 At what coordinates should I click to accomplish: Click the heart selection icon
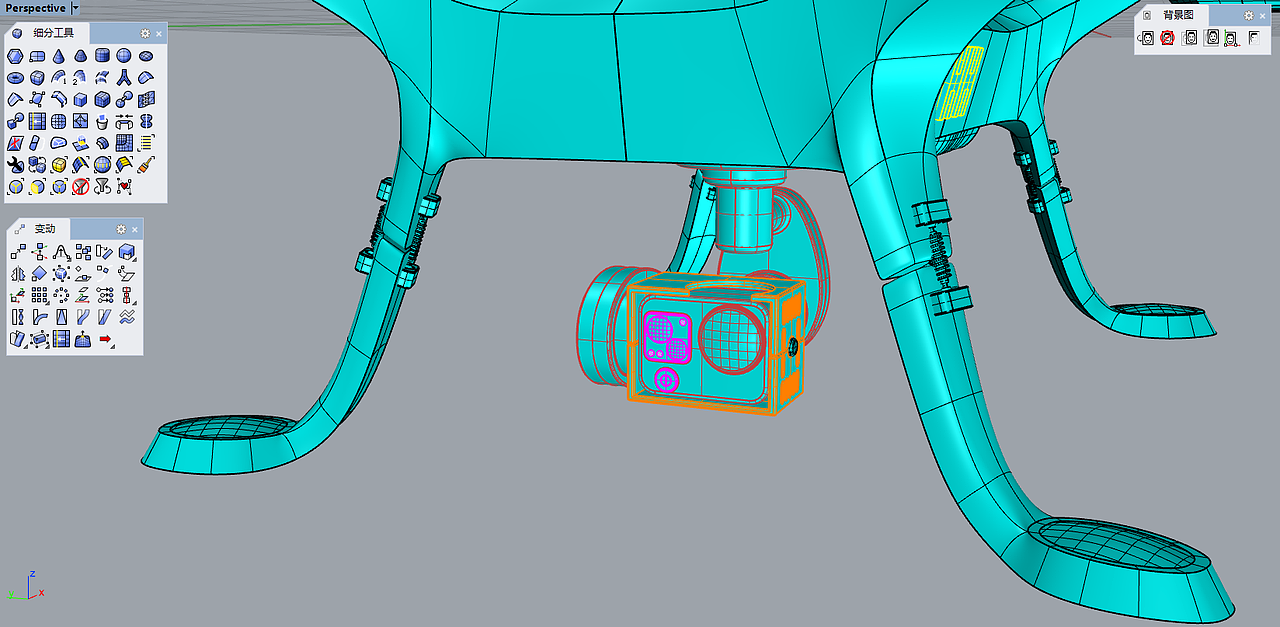pos(123,186)
